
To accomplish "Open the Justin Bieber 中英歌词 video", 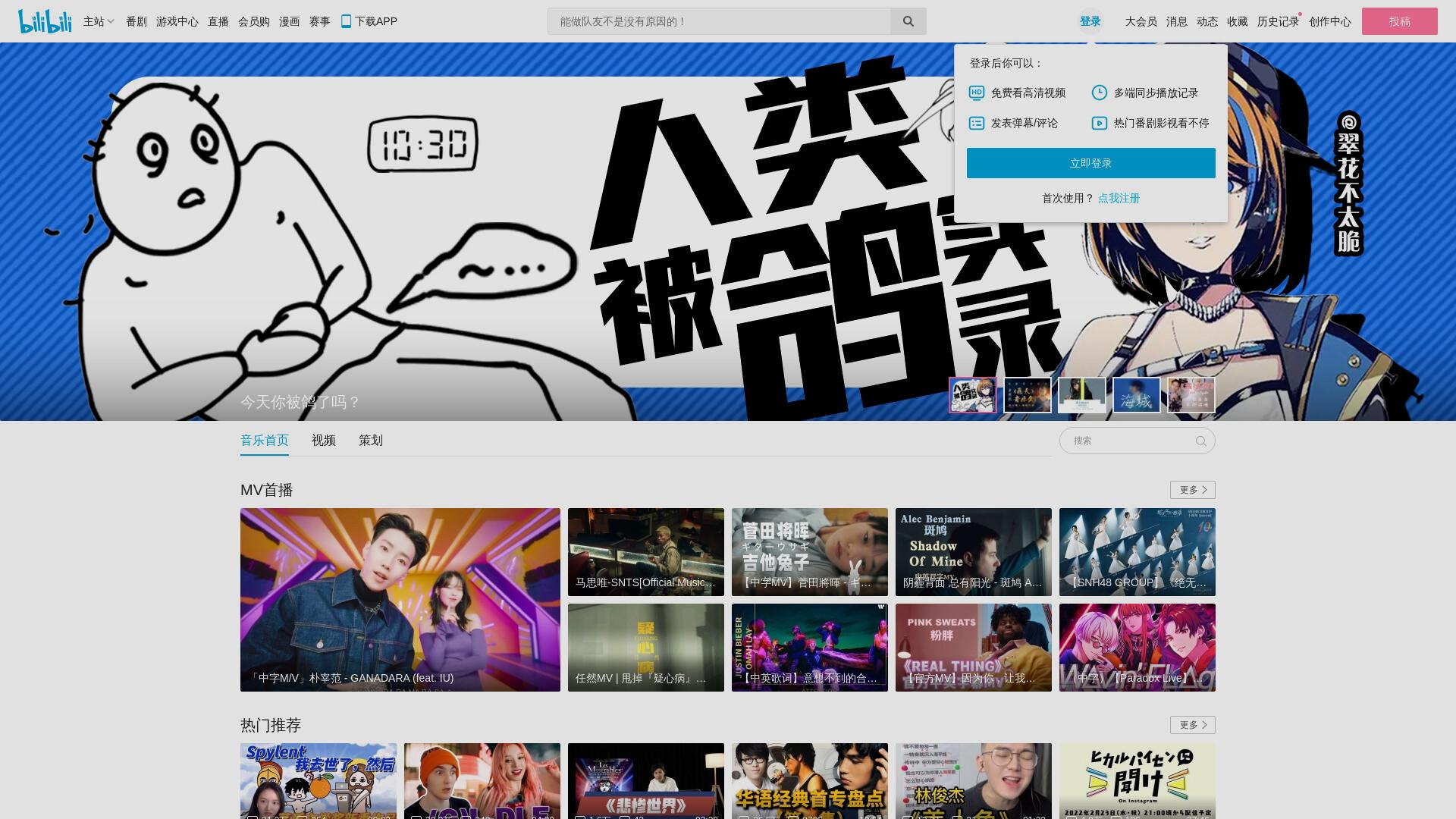I will coord(810,648).
